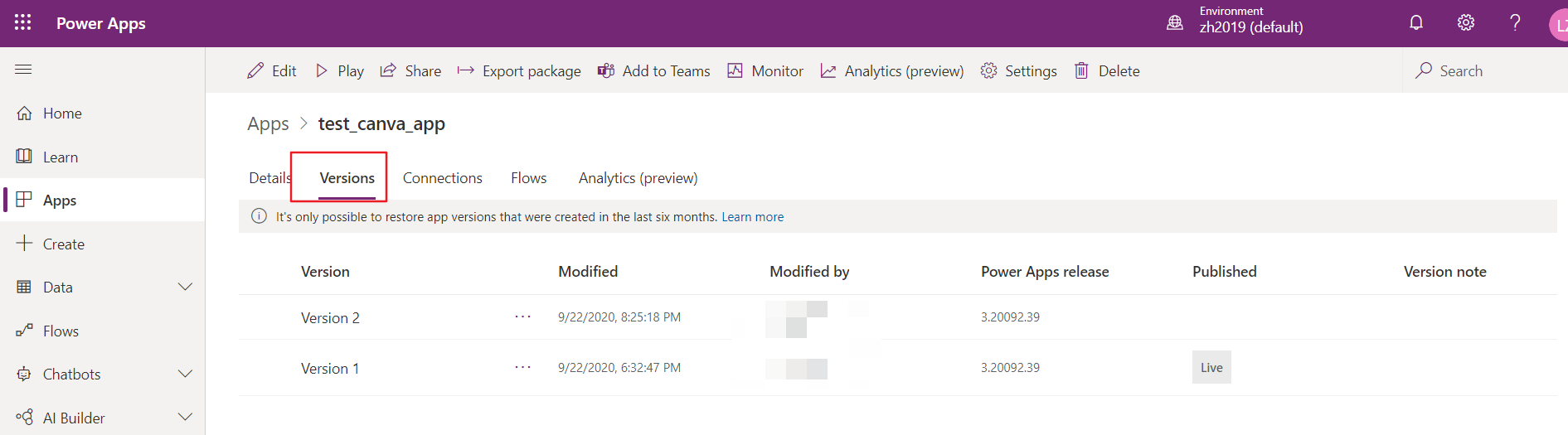Click release 3.20092.39 in Version 2 row
1568x435 pixels.
[x=1010, y=317]
